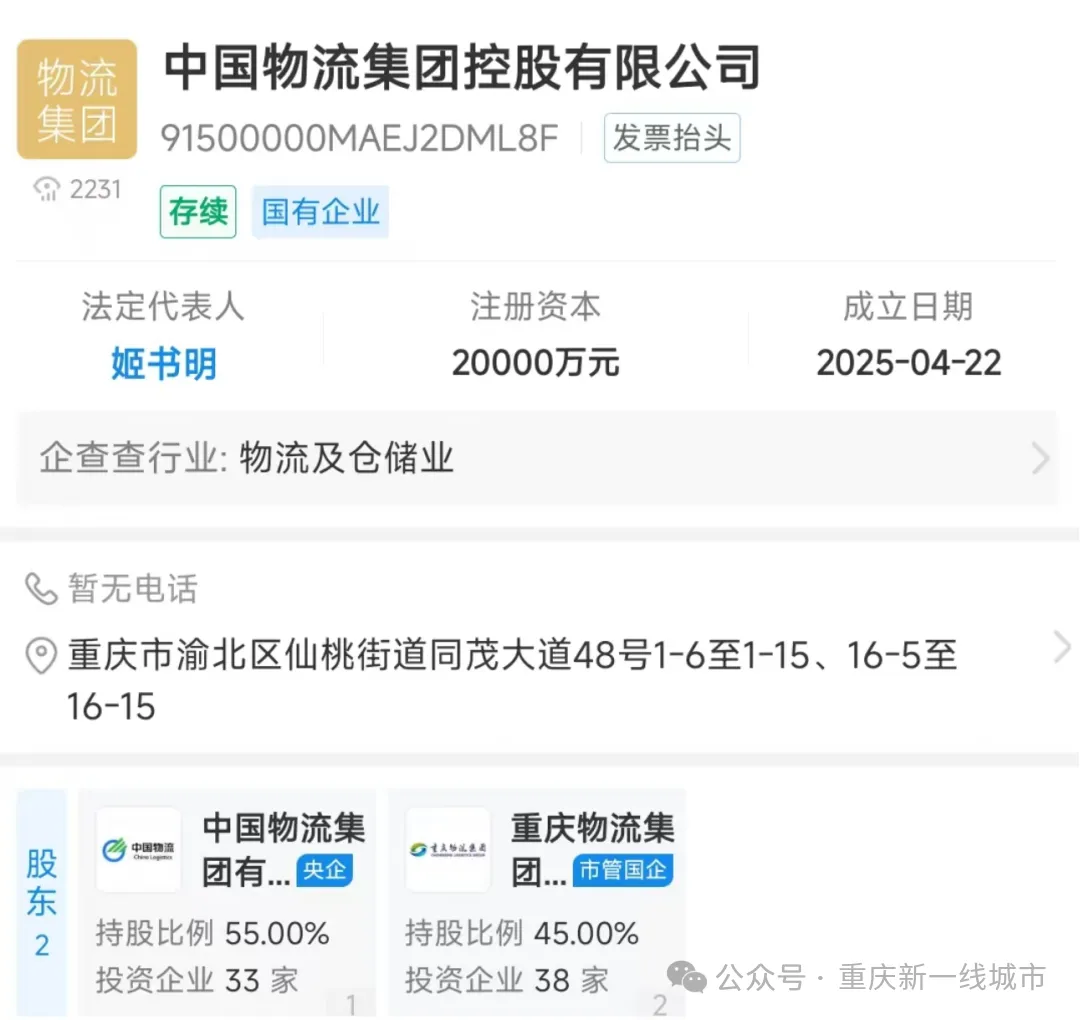
Task: Click the 重庆物流集团 shareholder logo
Action: 447,849
